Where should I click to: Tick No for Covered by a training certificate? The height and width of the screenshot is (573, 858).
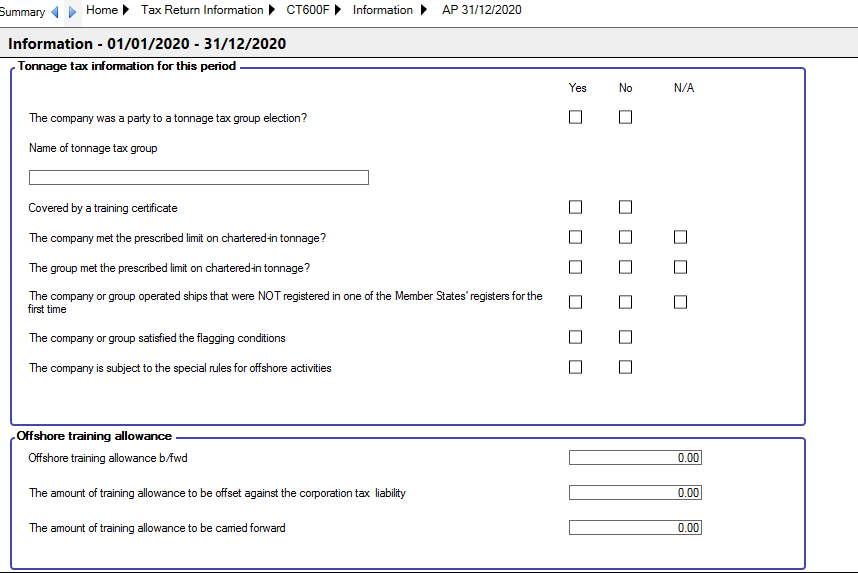(x=625, y=207)
